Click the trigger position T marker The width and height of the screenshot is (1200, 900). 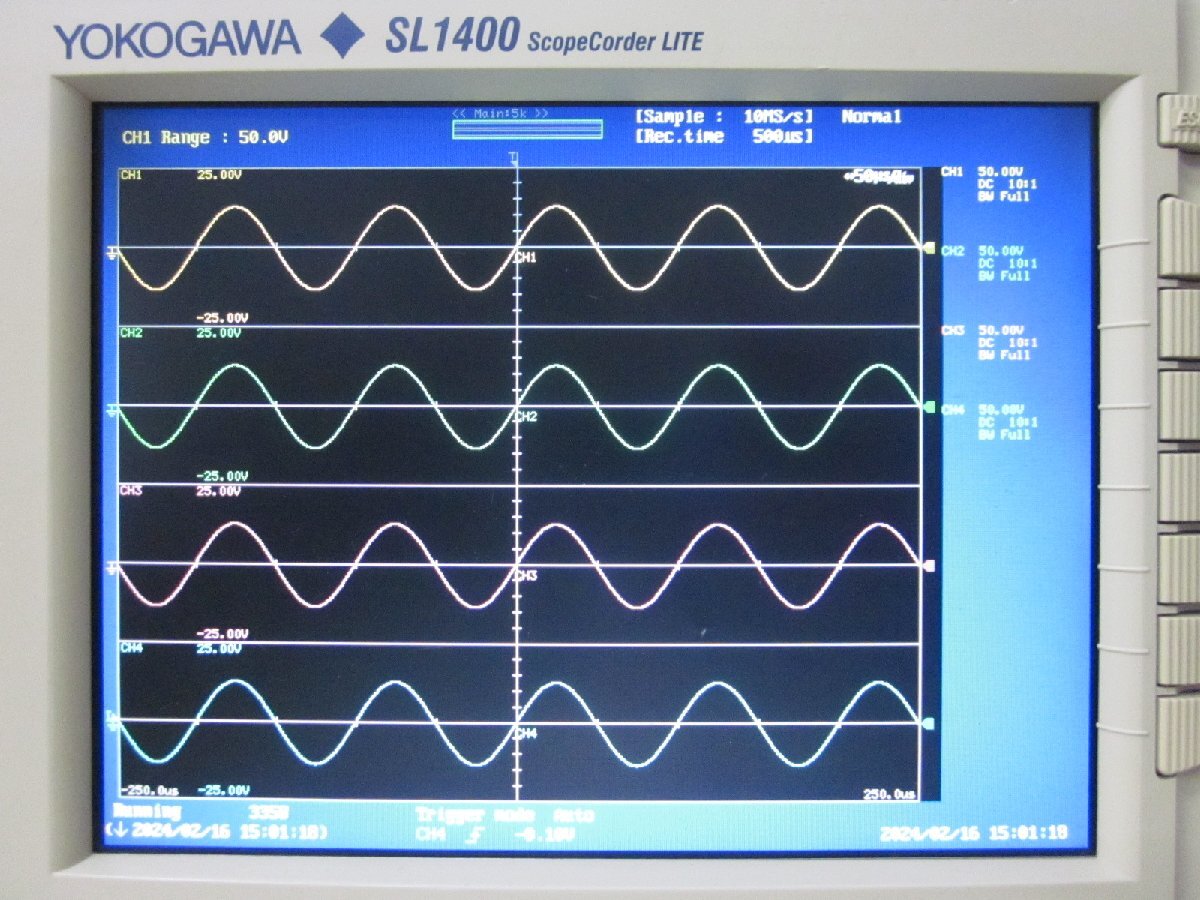(513, 158)
